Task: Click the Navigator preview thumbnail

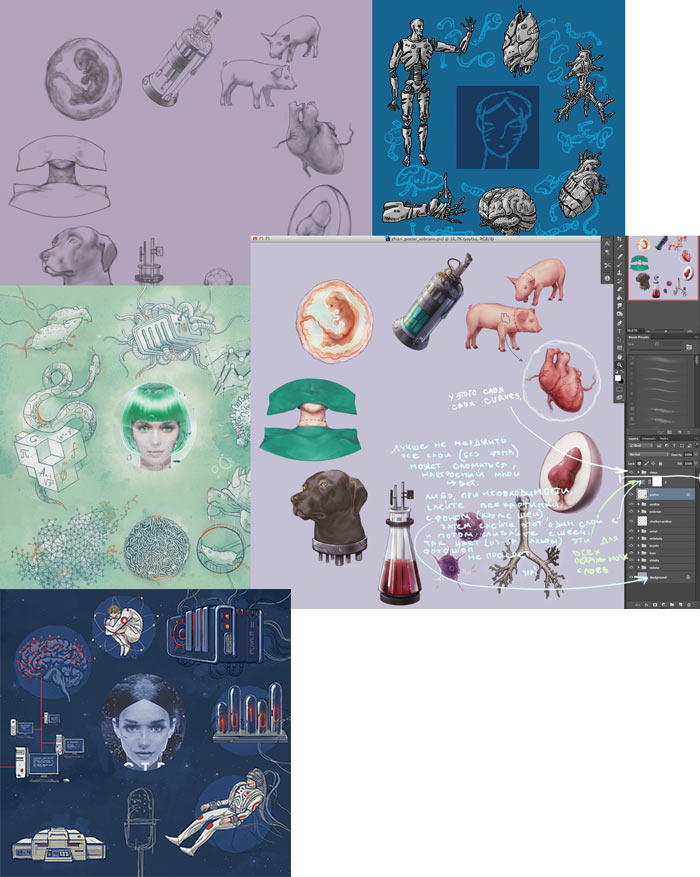Action: (662, 267)
